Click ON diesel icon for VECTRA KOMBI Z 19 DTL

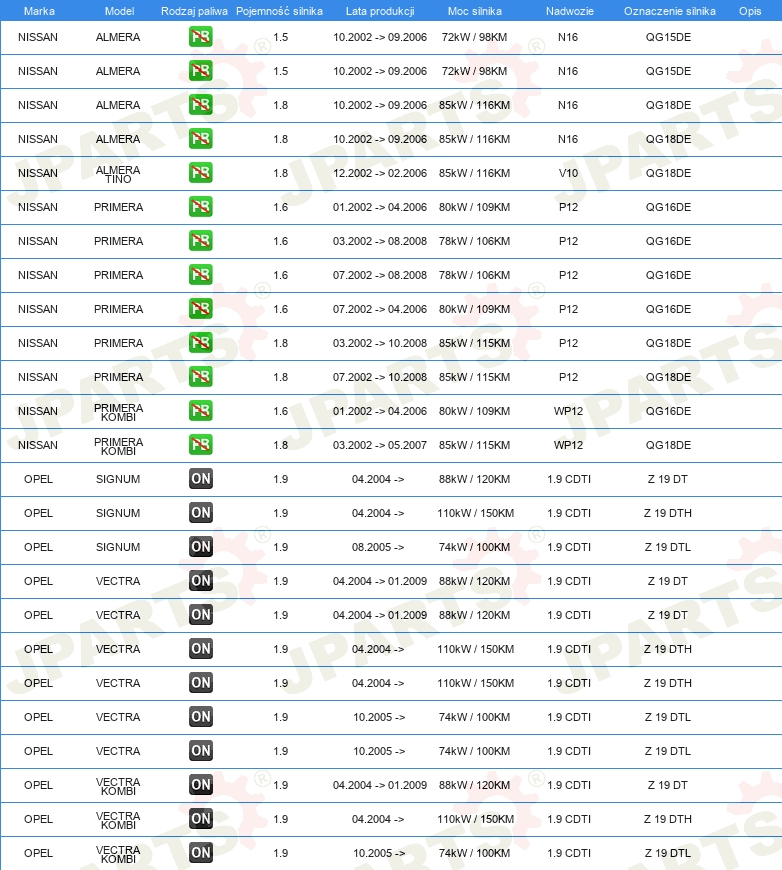click(x=200, y=852)
